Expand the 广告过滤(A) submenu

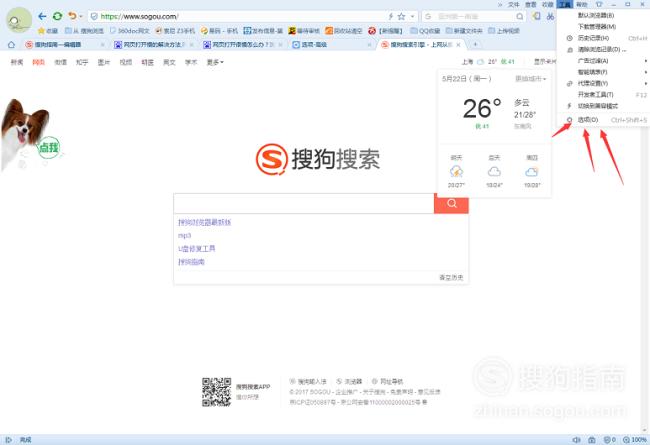coord(604,61)
